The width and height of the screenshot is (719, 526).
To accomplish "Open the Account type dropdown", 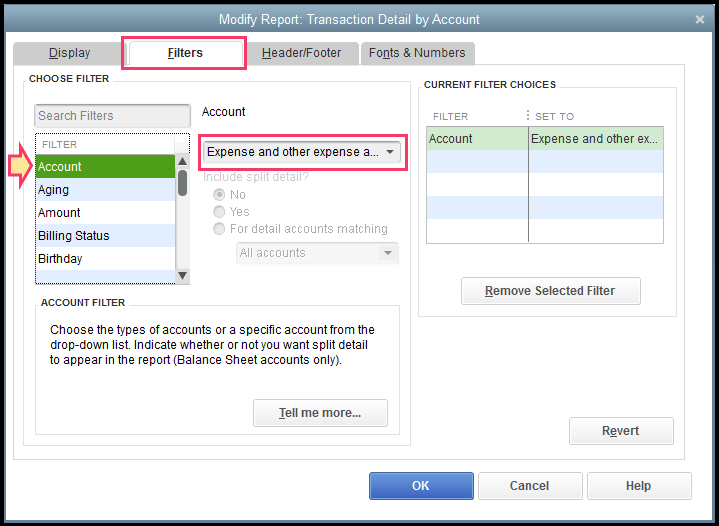I will pos(302,153).
